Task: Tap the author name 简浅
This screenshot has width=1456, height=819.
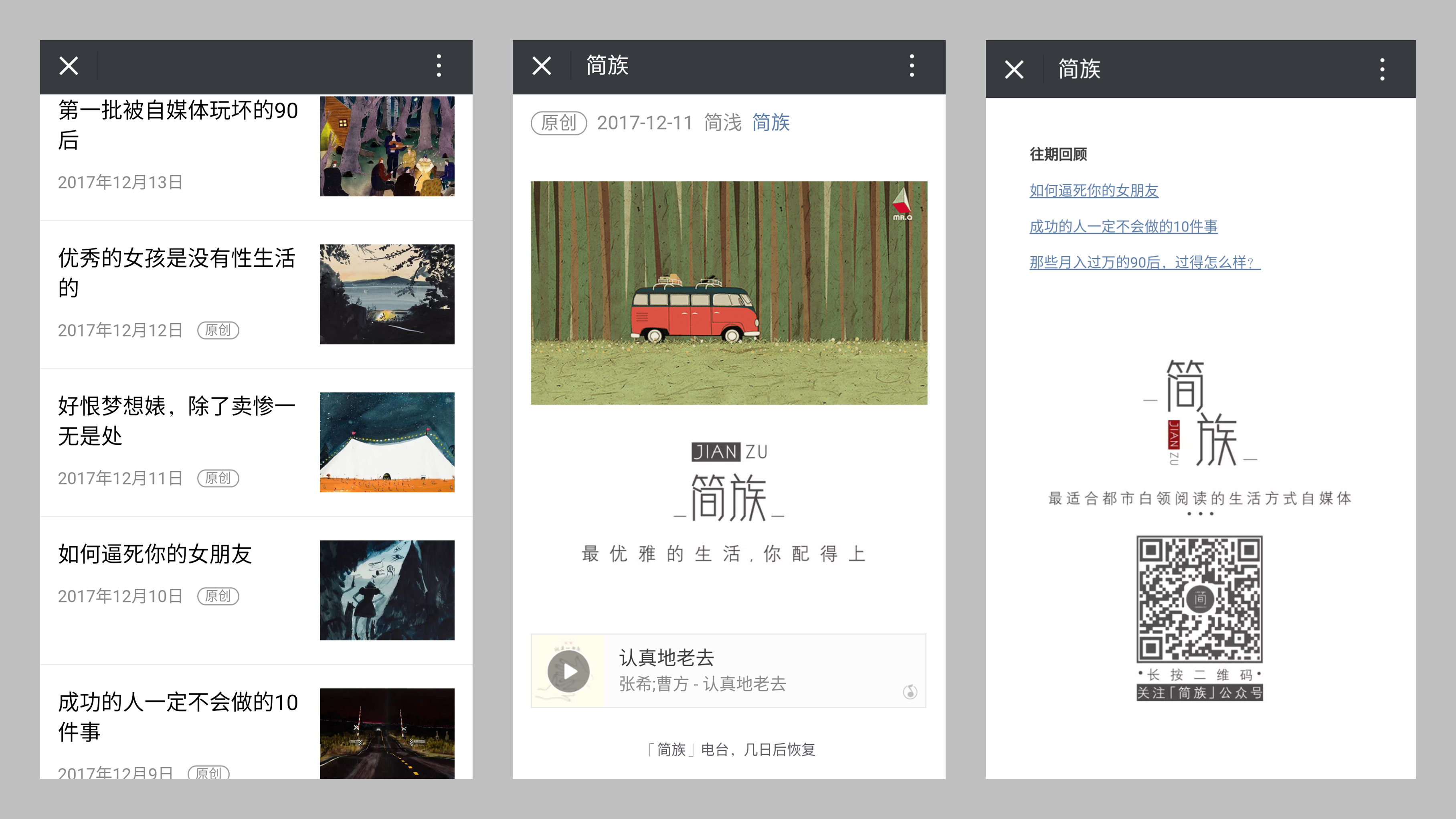Action: 723,122
